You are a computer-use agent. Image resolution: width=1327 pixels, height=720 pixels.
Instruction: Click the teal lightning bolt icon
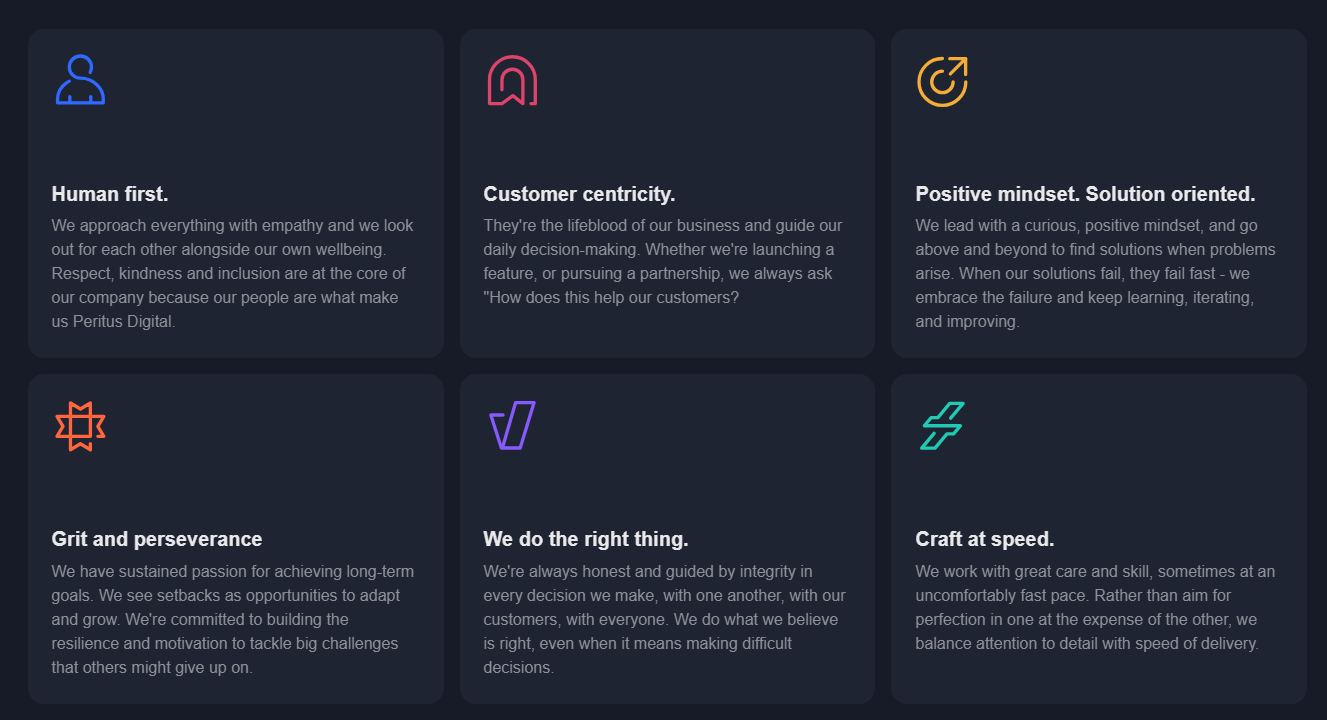[x=942, y=426]
